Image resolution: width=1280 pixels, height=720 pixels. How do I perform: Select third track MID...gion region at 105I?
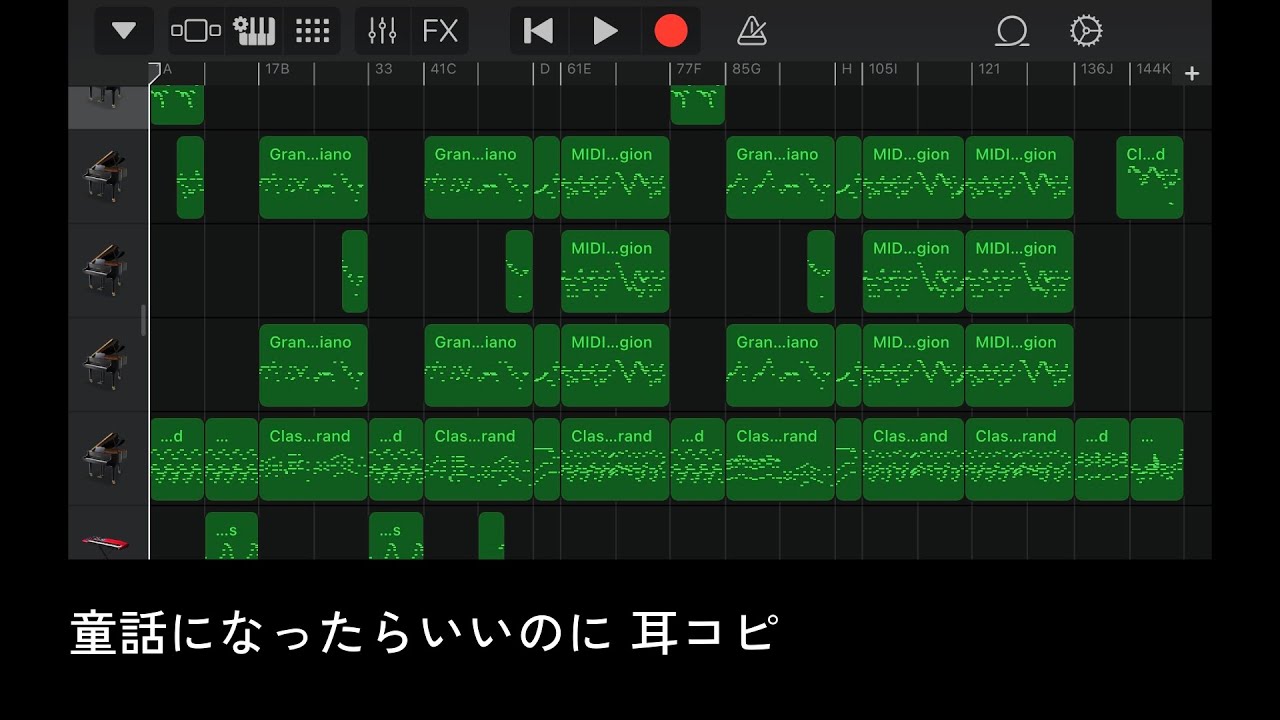click(913, 271)
